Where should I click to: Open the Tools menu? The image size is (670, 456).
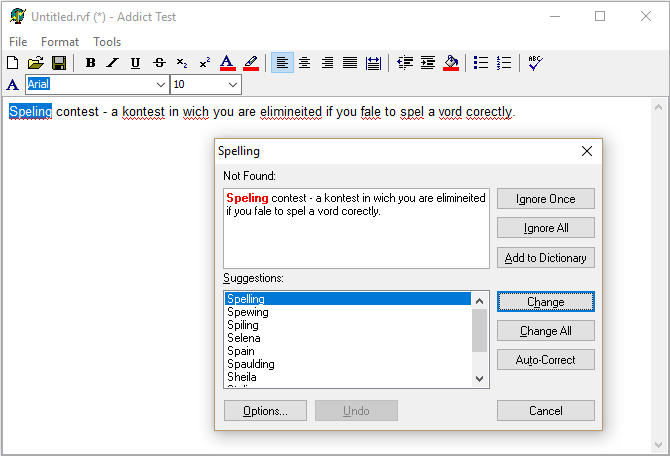coord(107,42)
